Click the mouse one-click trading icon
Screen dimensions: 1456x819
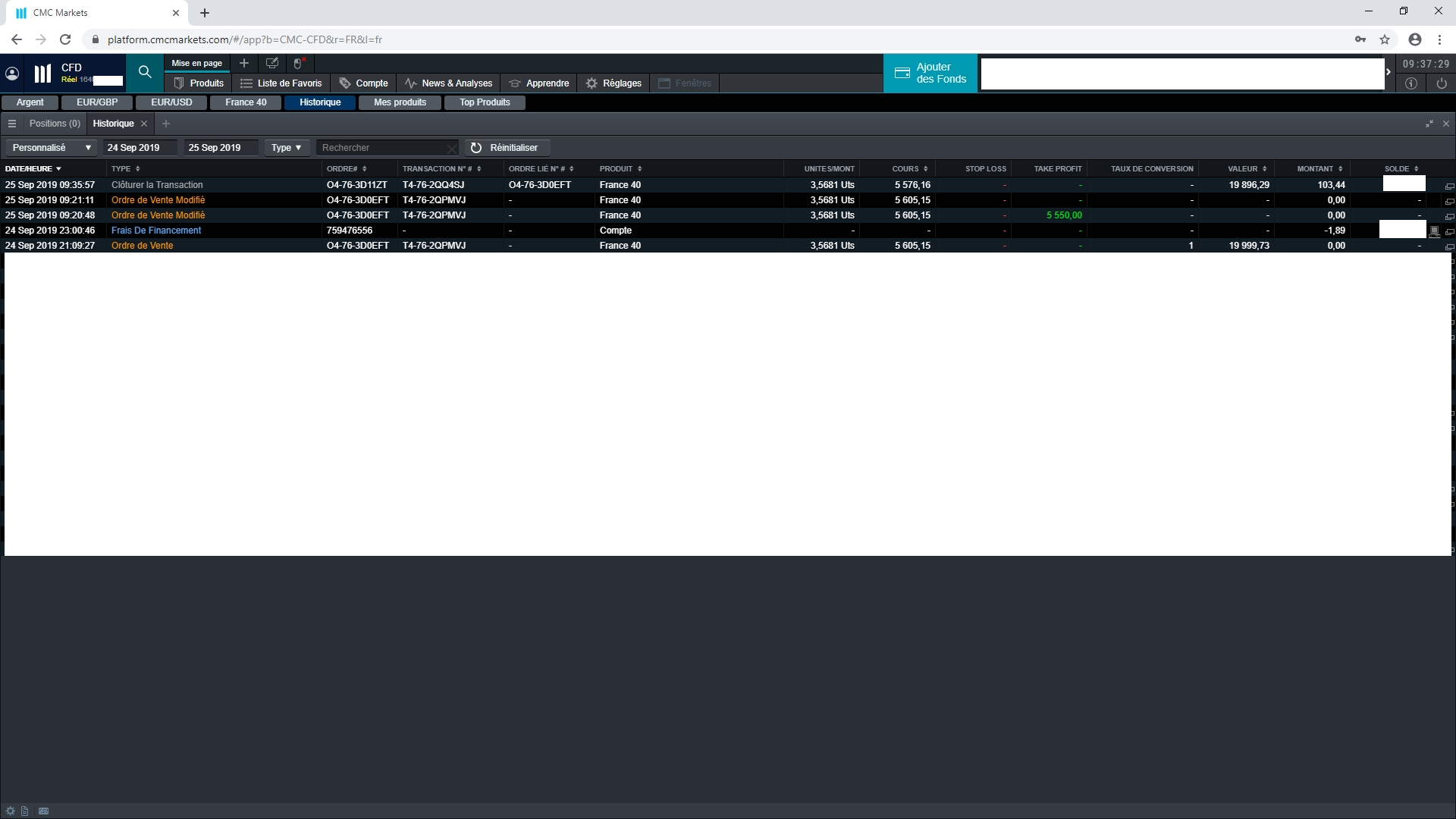298,63
